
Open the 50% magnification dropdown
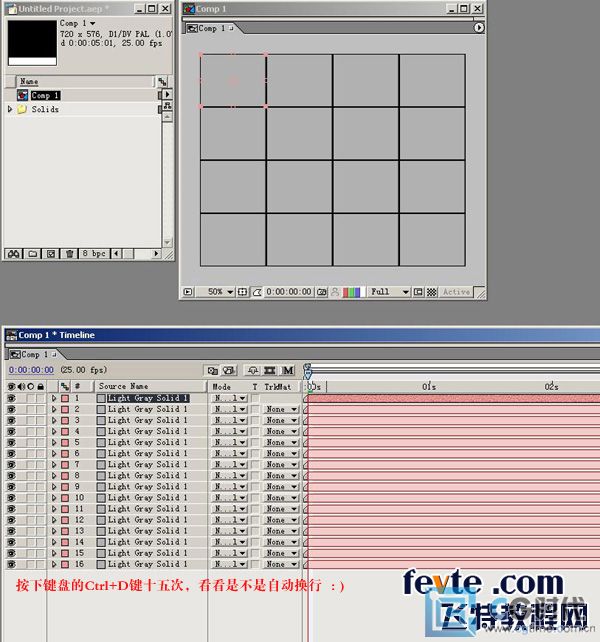tap(219, 292)
